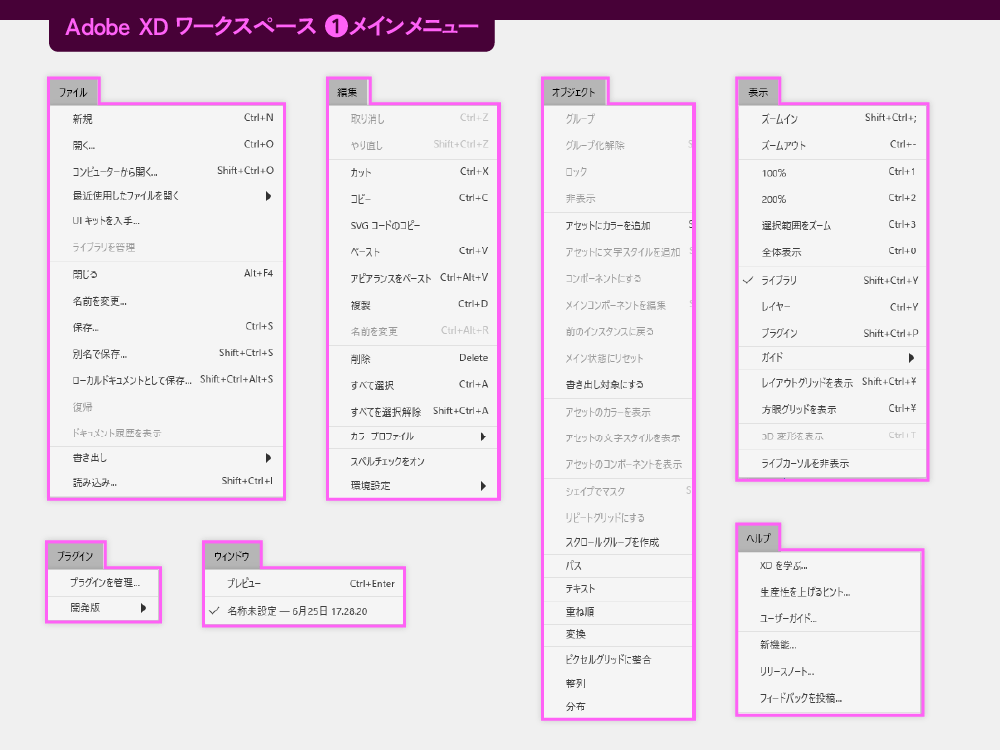The height and width of the screenshot is (750, 1000).
Task: Toggle ライブカーソルを非表示 in View menu
Action: point(832,464)
